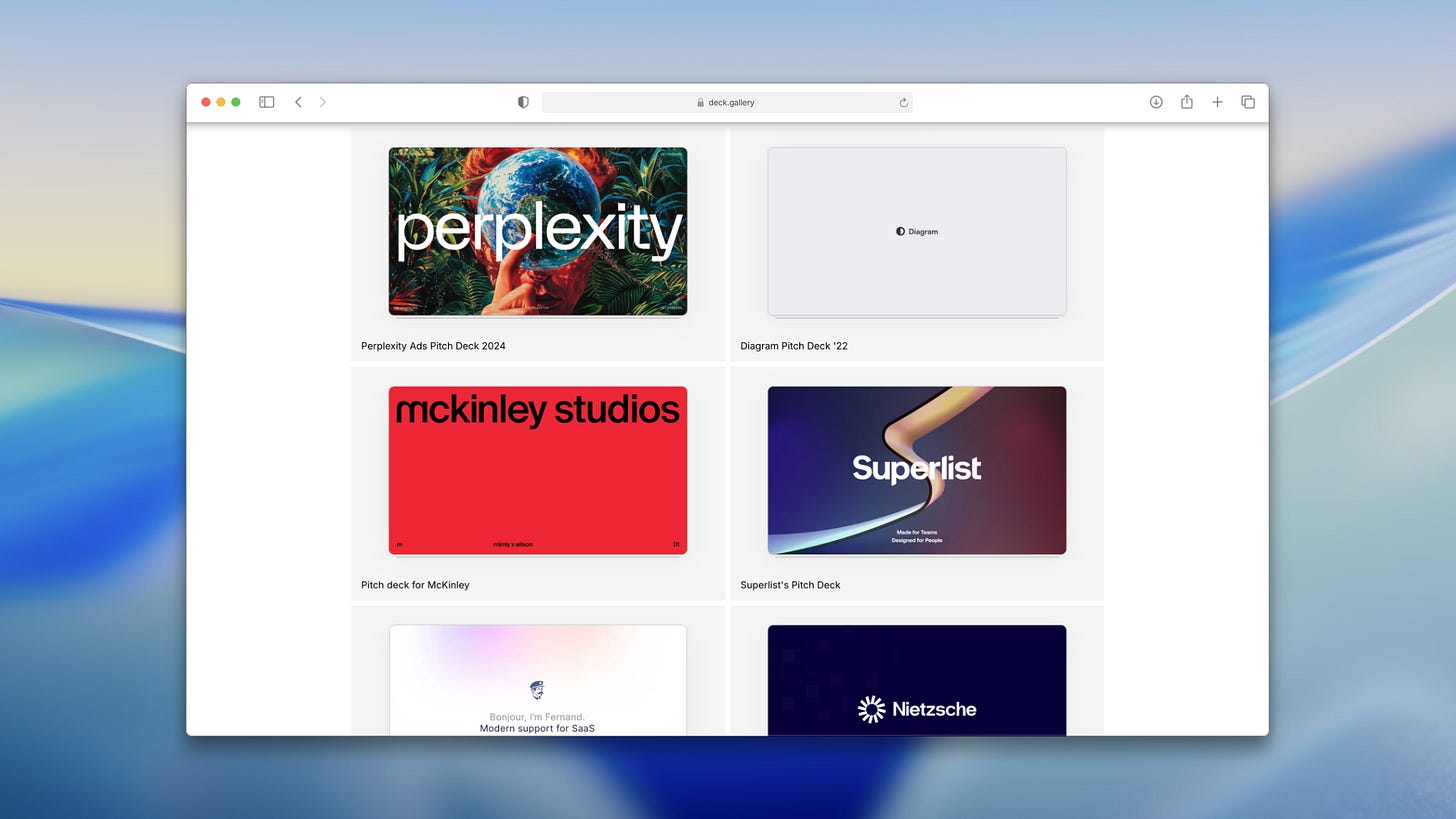Open the Fernand 'Modern support for SaaS' thumbnail
The image size is (1456, 819).
(538, 680)
